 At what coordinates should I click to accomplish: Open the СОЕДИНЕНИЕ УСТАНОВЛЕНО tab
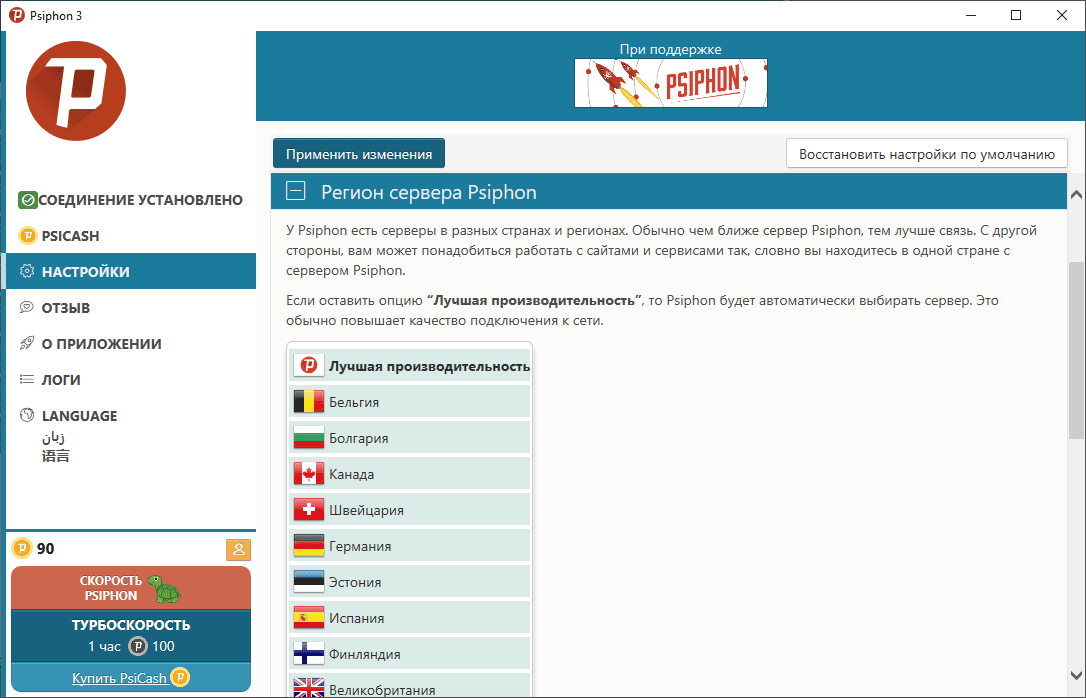click(131, 200)
